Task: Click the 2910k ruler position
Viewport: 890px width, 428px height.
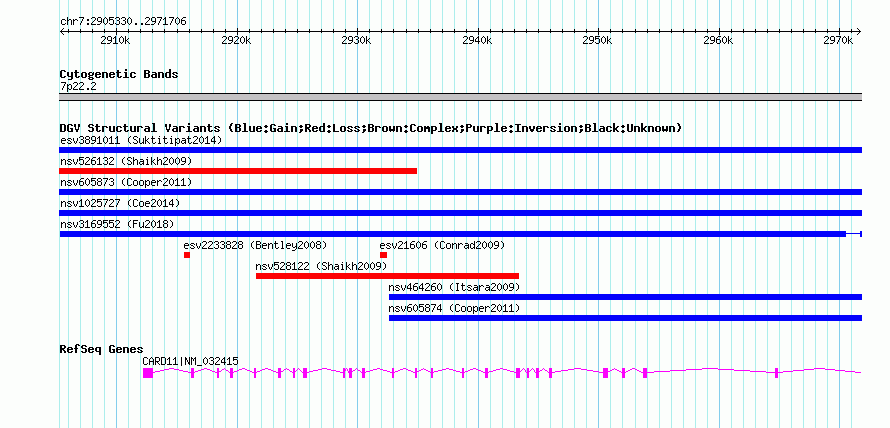Action: pyautogui.click(x=115, y=40)
